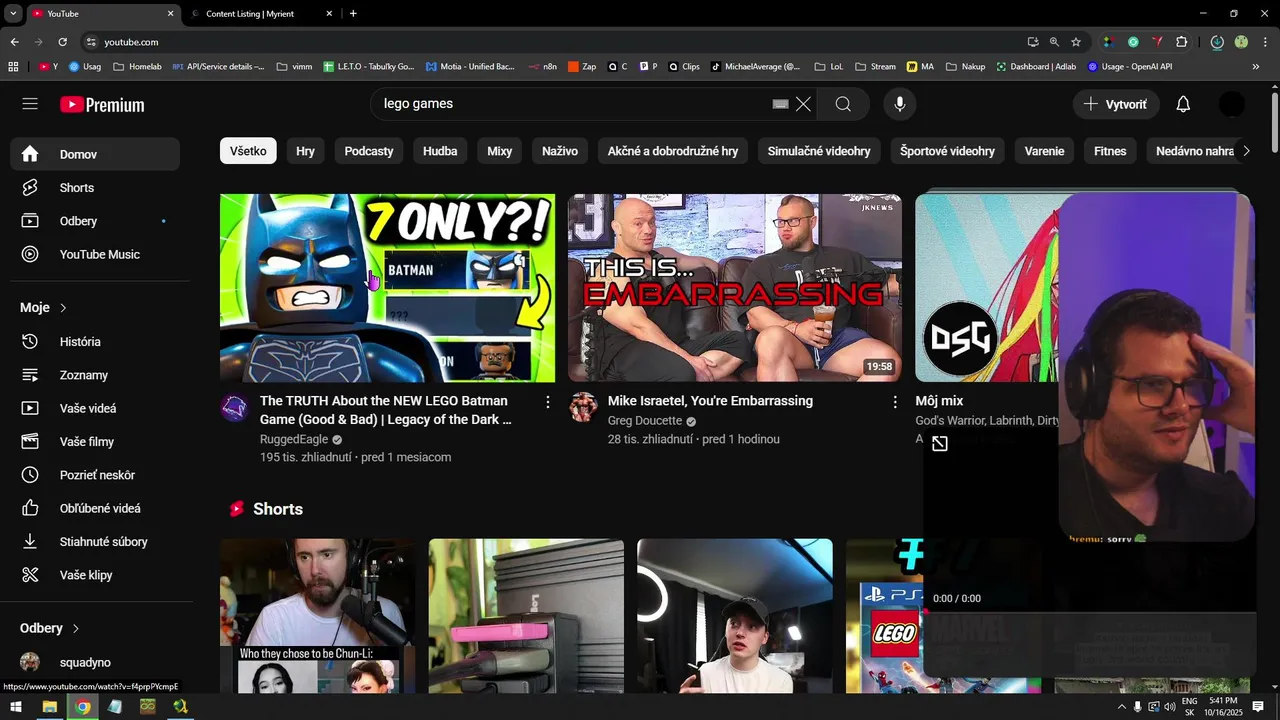Select Simulačné videohry chip
This screenshot has height=720, width=1280.
pyautogui.click(x=819, y=151)
